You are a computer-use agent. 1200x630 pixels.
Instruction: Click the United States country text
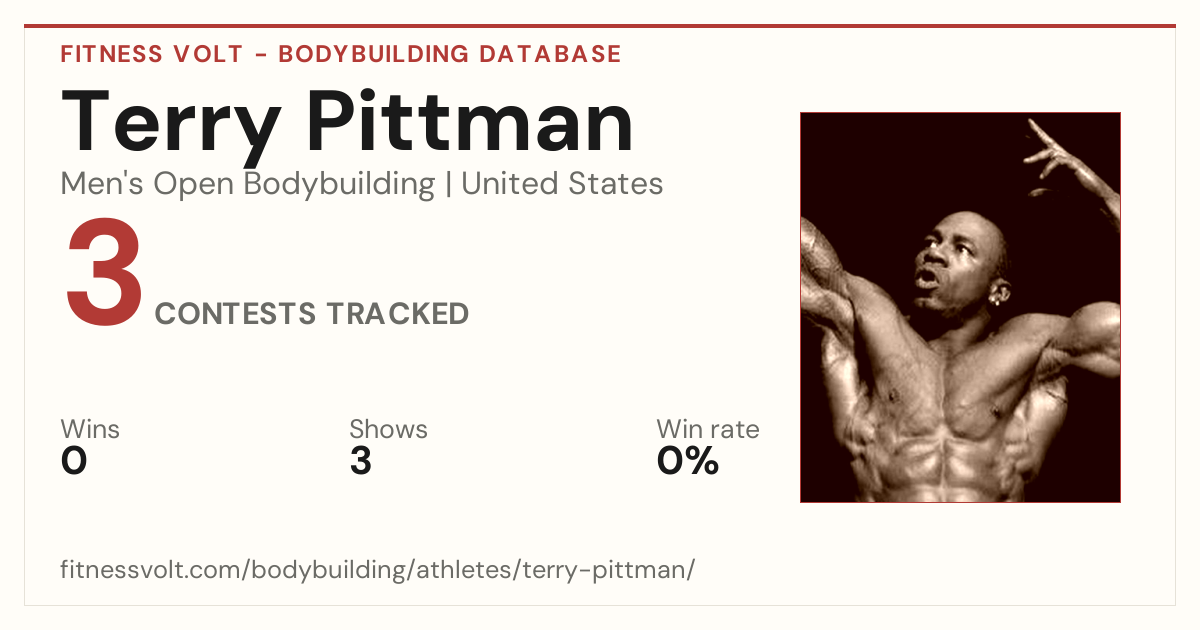point(562,184)
